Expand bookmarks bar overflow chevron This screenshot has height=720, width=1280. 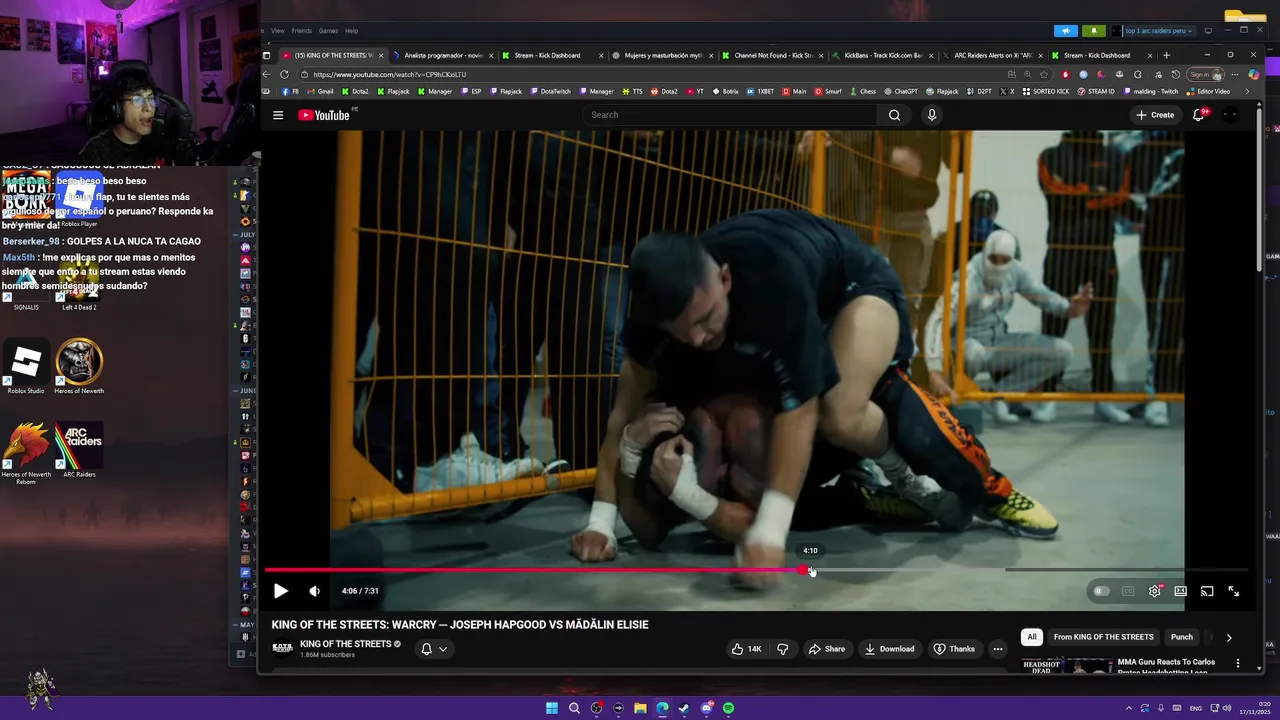pyautogui.click(x=1247, y=91)
